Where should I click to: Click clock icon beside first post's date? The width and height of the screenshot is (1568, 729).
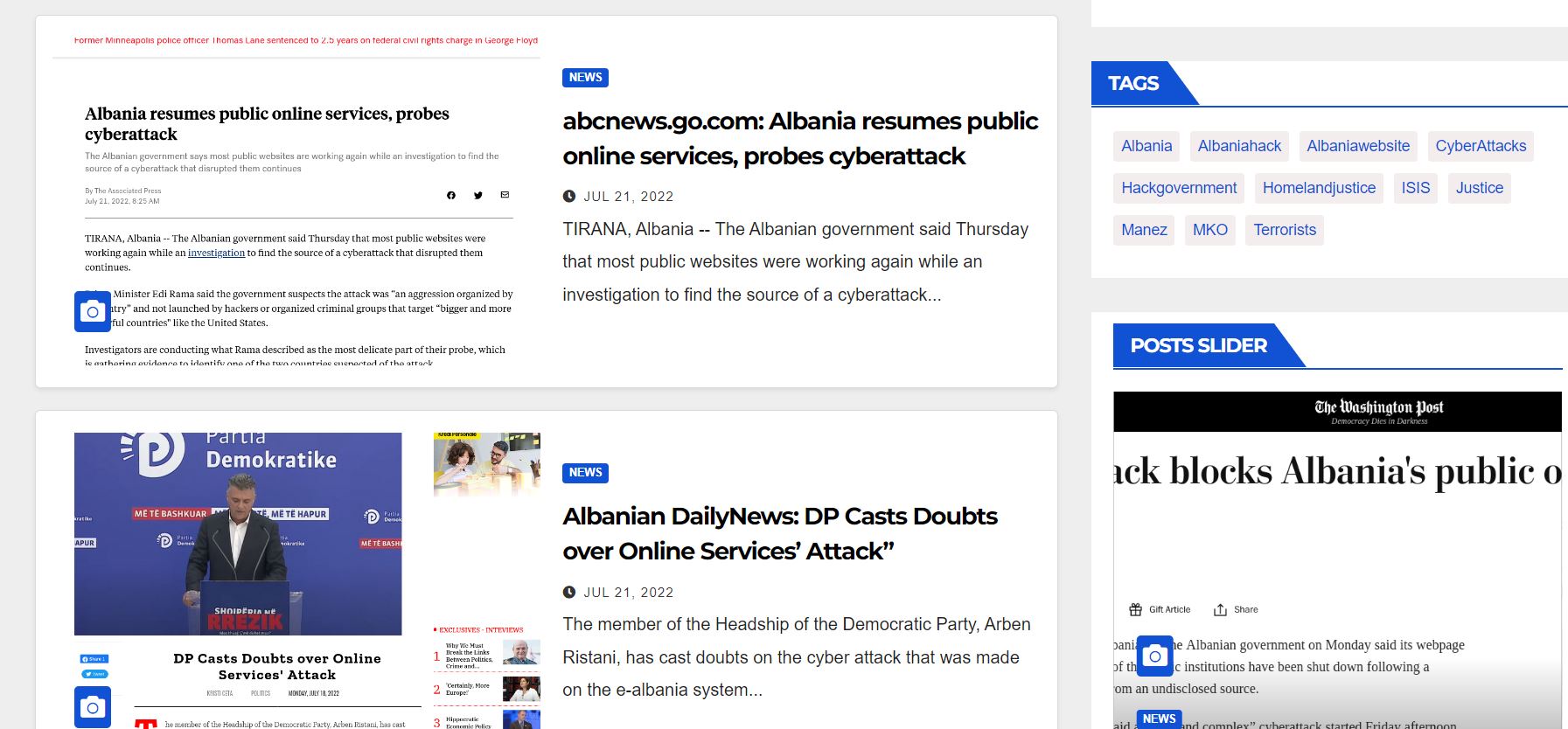tap(569, 197)
